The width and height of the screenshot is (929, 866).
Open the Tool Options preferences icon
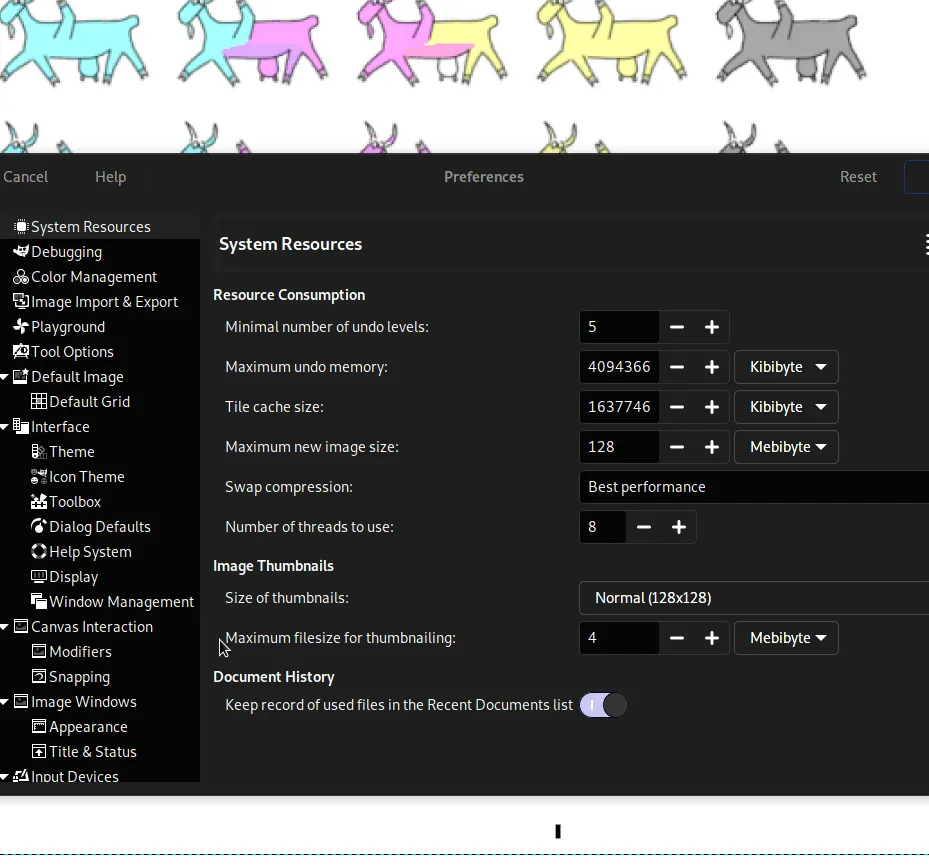point(20,352)
